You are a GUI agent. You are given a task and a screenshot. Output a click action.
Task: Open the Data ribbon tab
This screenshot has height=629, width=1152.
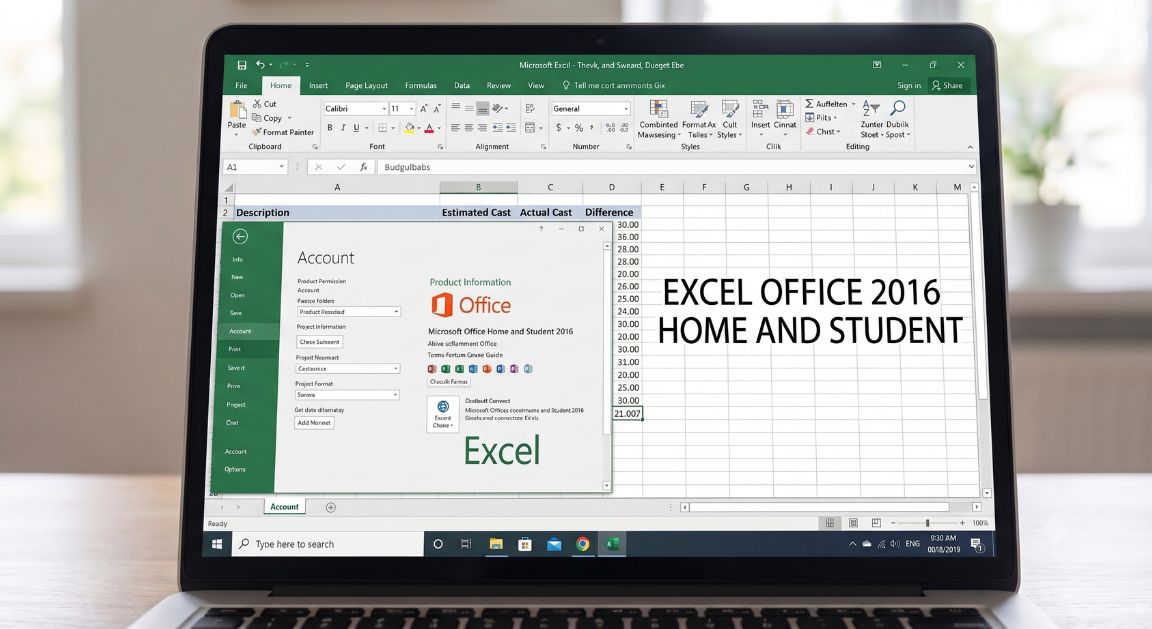pyautogui.click(x=461, y=85)
